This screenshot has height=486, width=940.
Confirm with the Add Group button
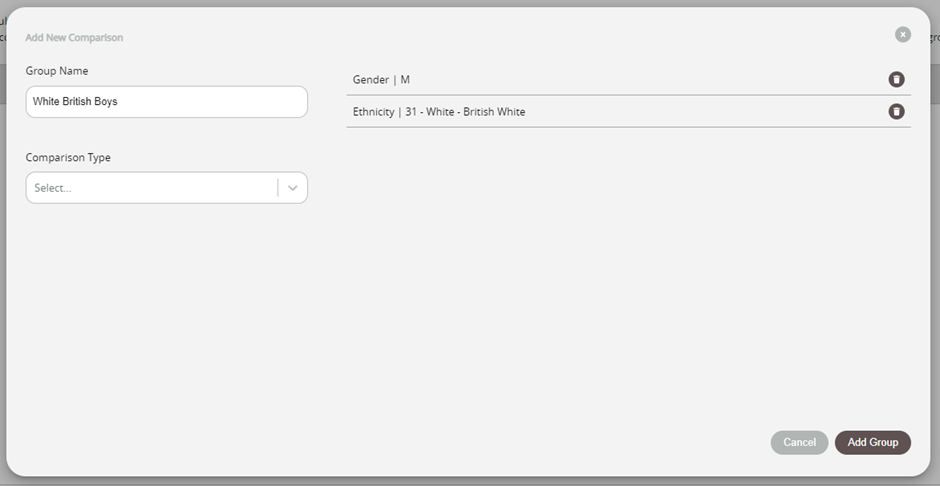tap(873, 442)
